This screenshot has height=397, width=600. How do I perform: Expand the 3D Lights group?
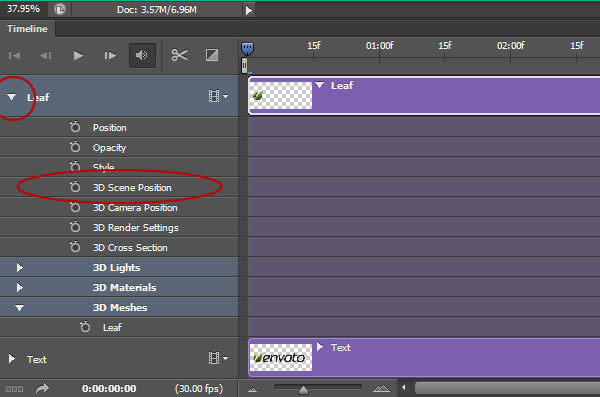(x=20, y=267)
